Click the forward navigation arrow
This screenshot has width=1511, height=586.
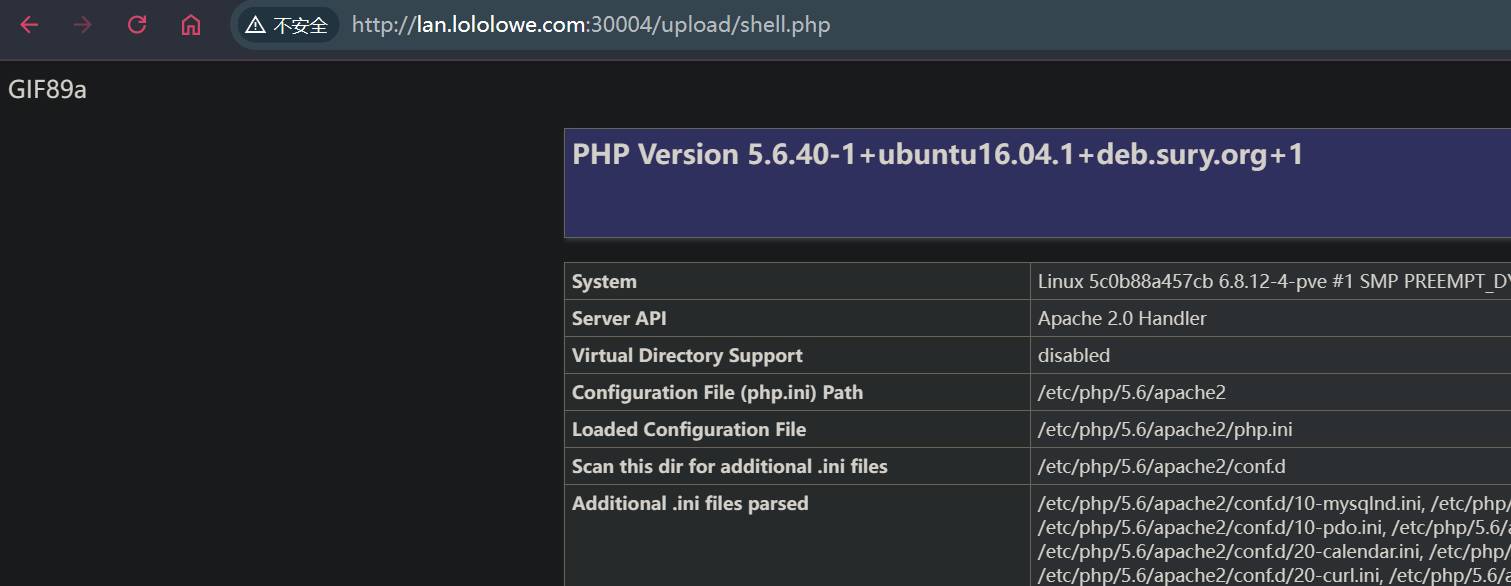(83, 25)
